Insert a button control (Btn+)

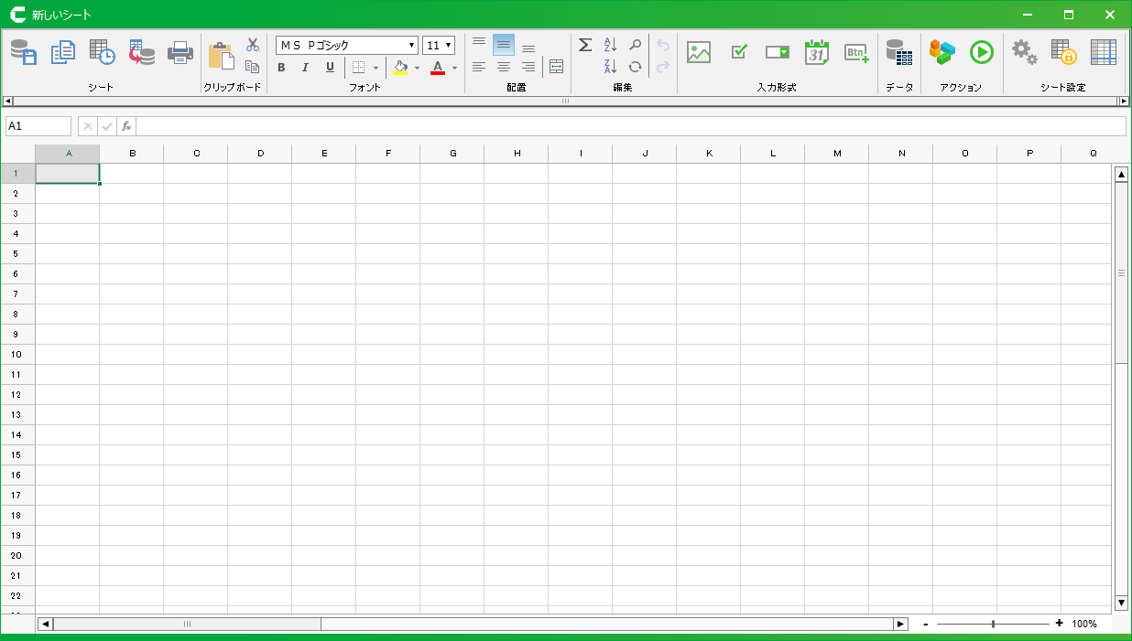click(857, 52)
